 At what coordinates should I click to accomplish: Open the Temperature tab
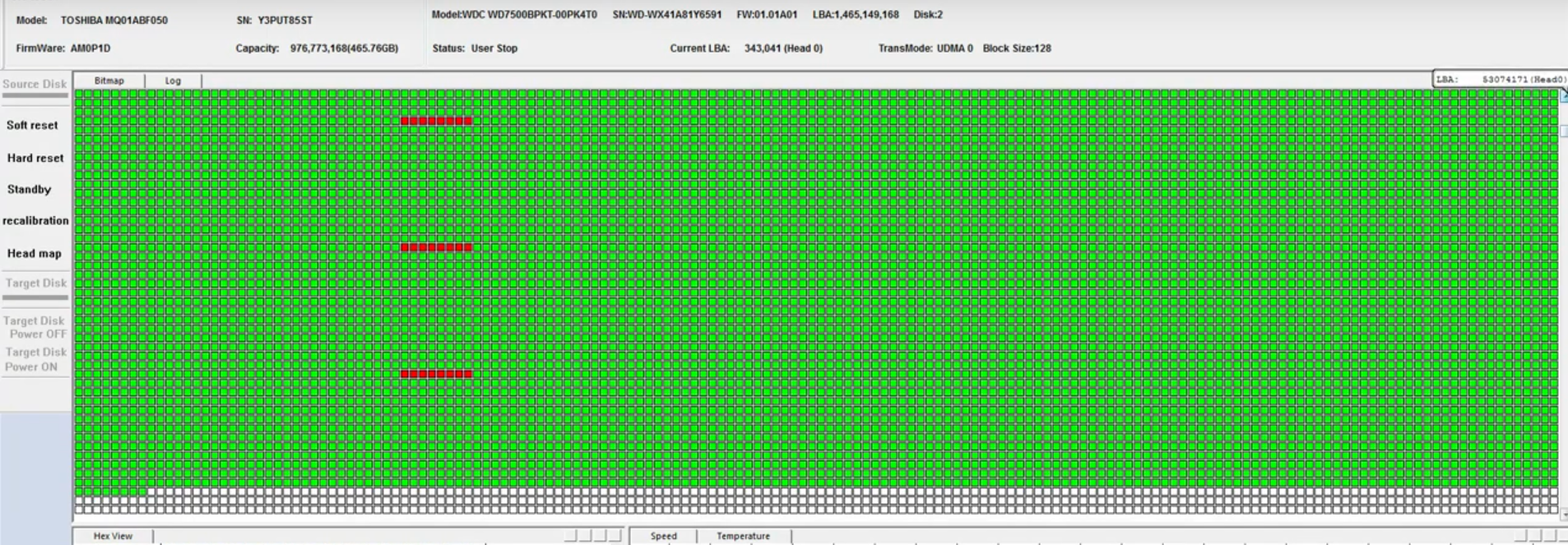coord(744,536)
